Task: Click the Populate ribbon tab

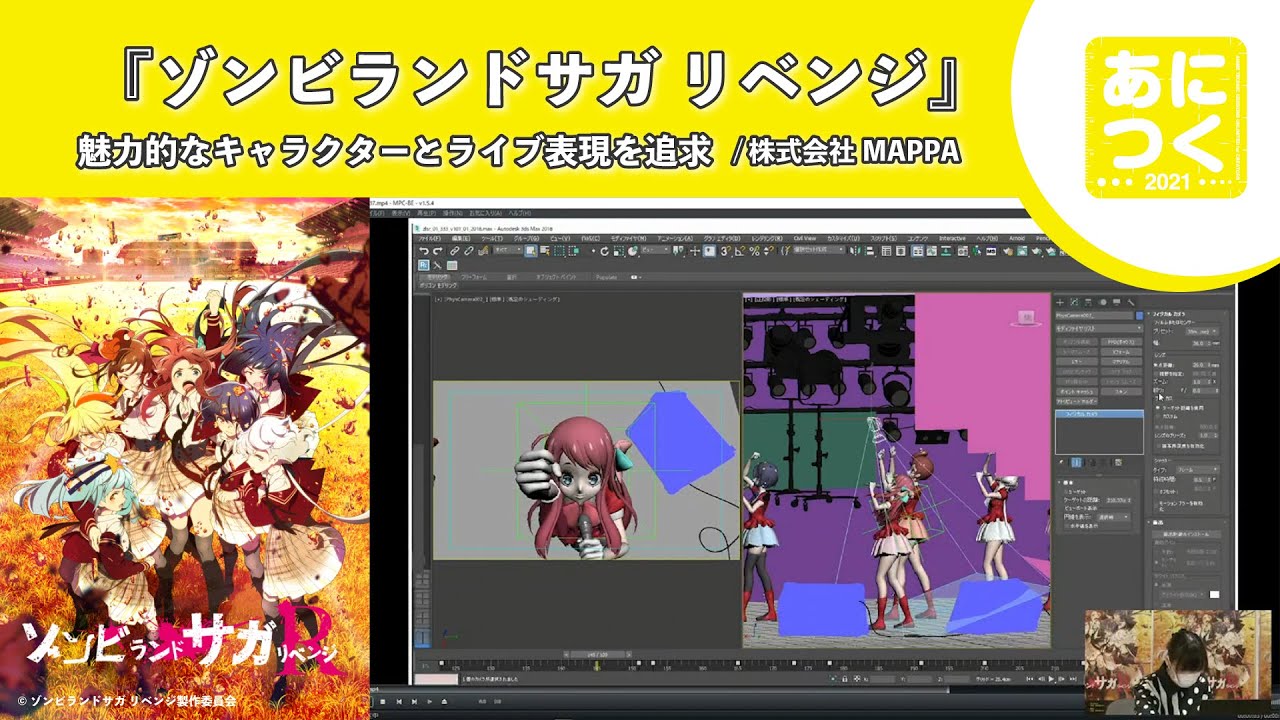Action: coord(606,277)
